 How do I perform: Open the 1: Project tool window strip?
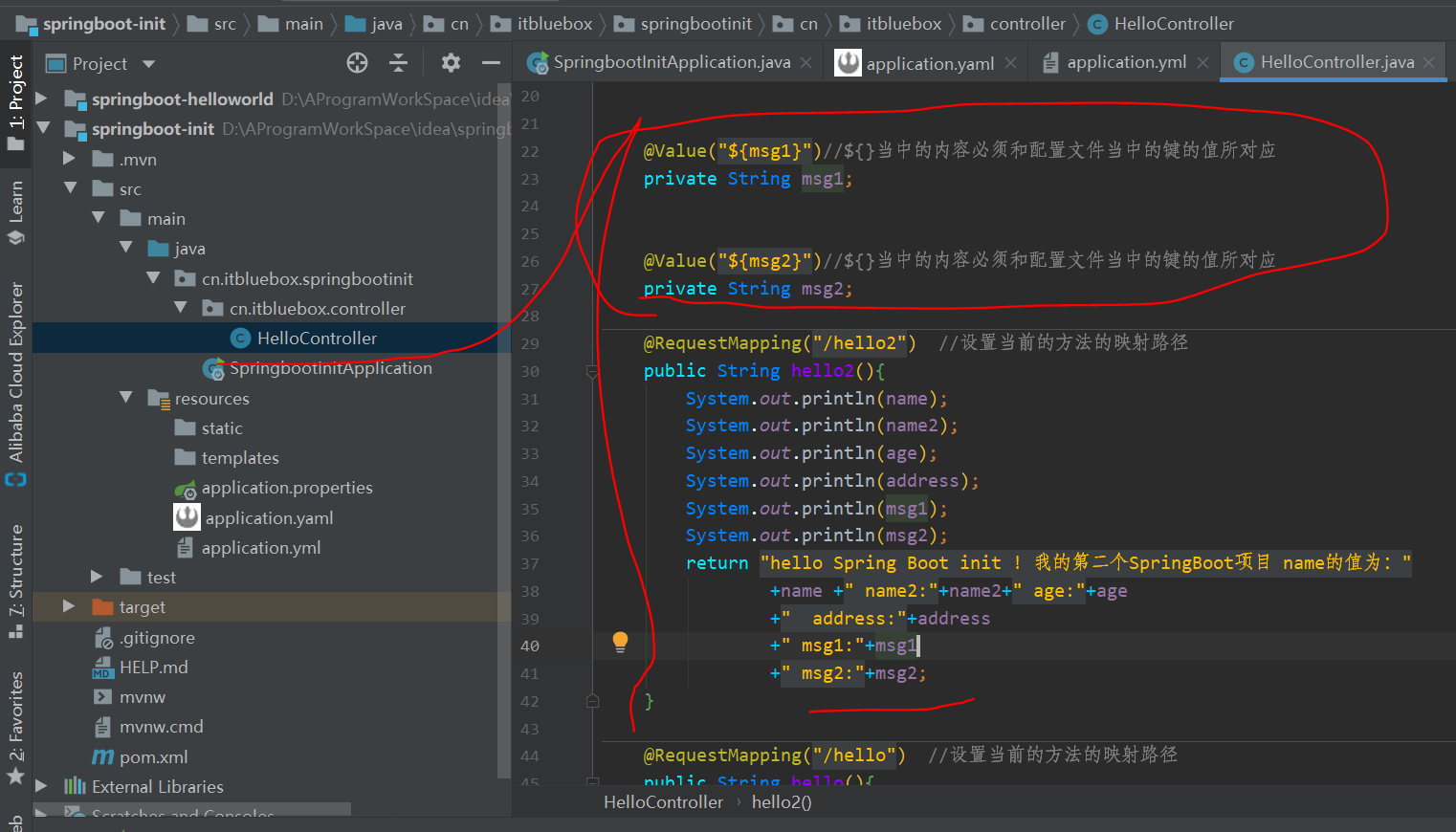pyautogui.click(x=16, y=102)
